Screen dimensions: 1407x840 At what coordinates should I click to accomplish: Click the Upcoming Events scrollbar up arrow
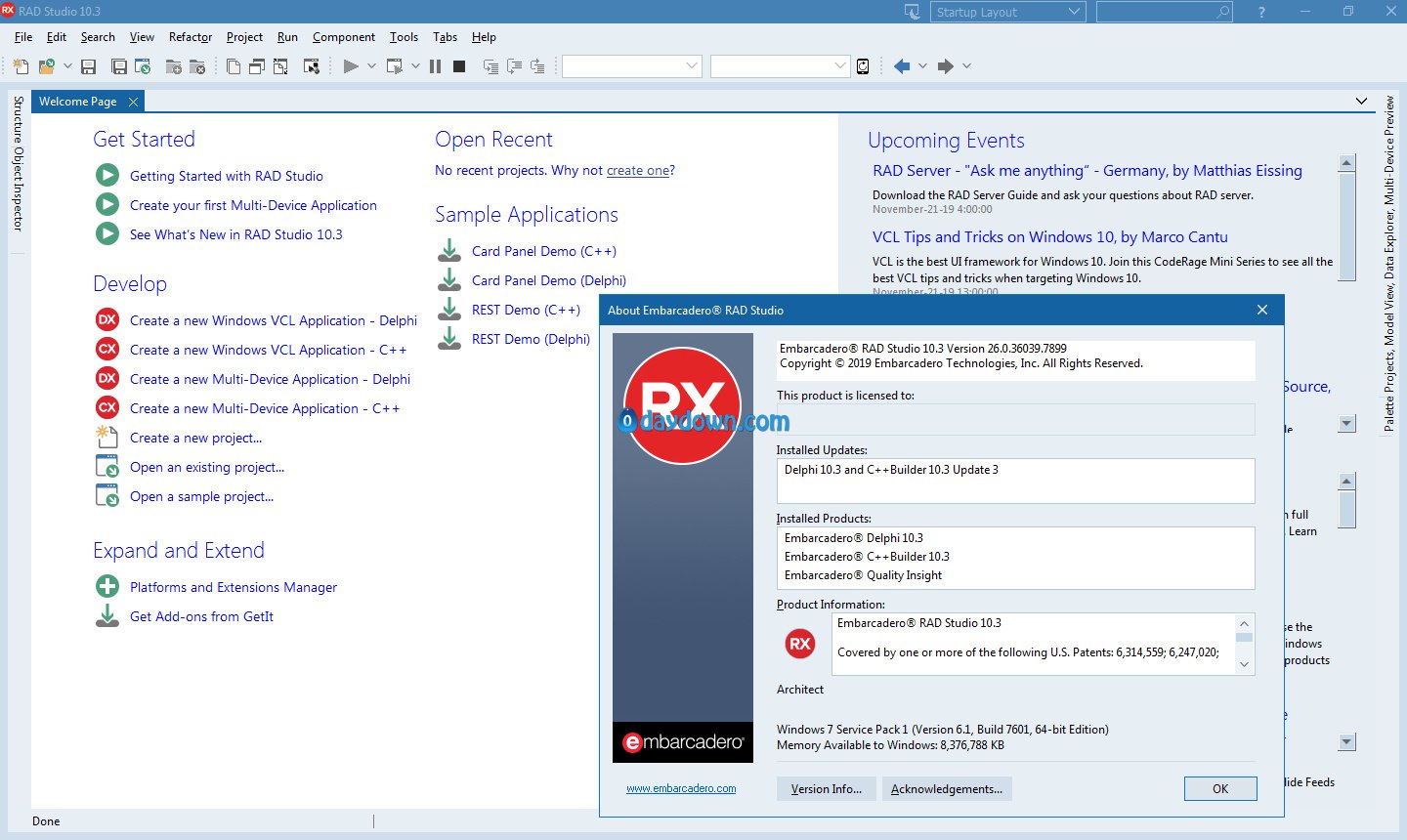1347,163
